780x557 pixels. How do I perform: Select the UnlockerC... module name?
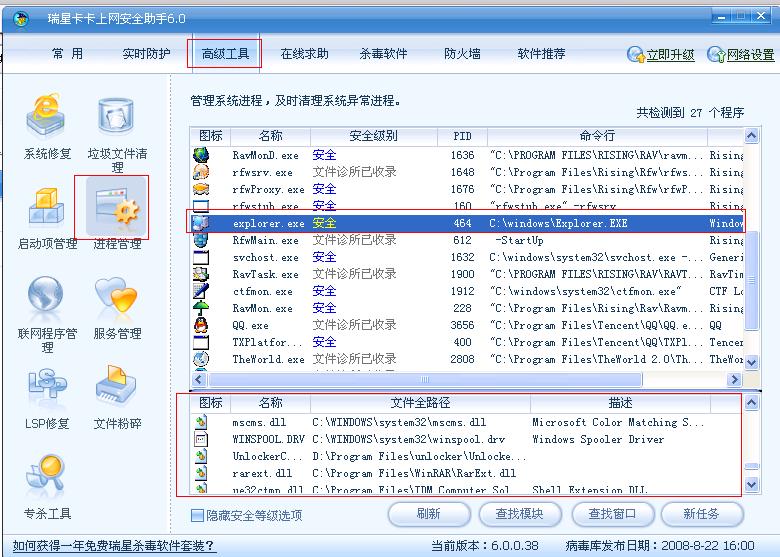point(267,456)
